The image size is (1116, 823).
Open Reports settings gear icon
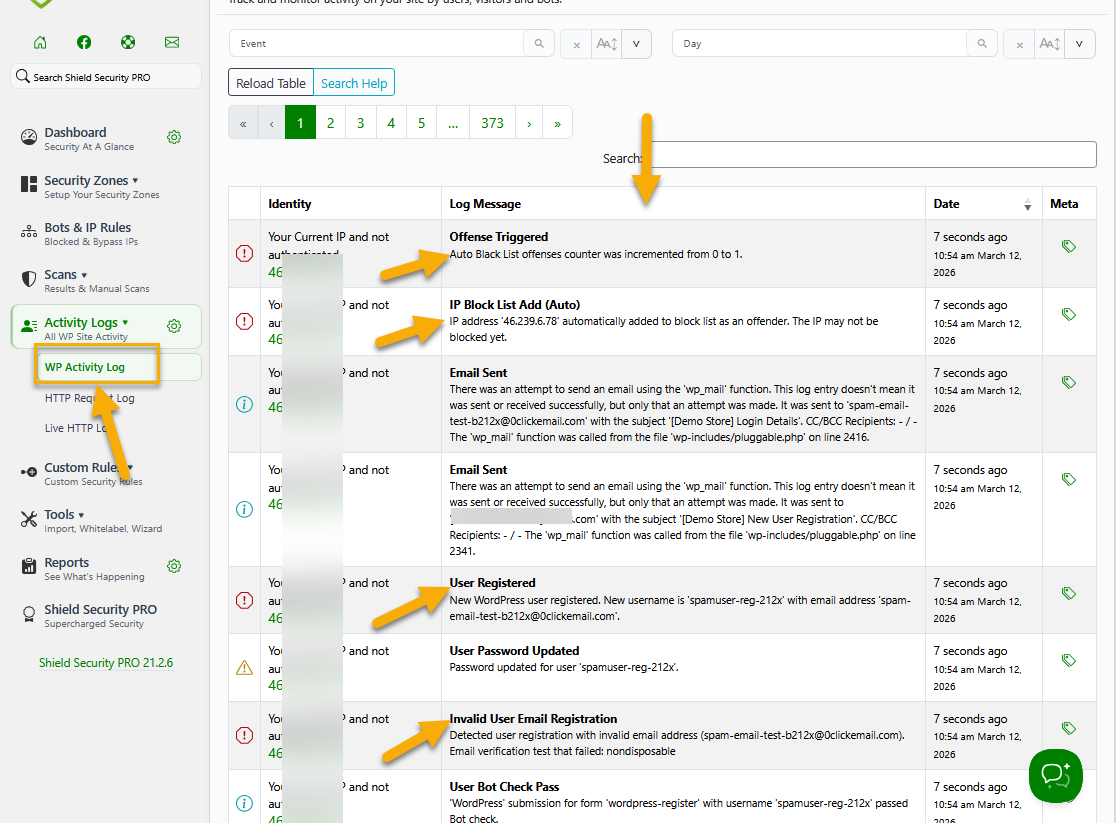(x=174, y=566)
